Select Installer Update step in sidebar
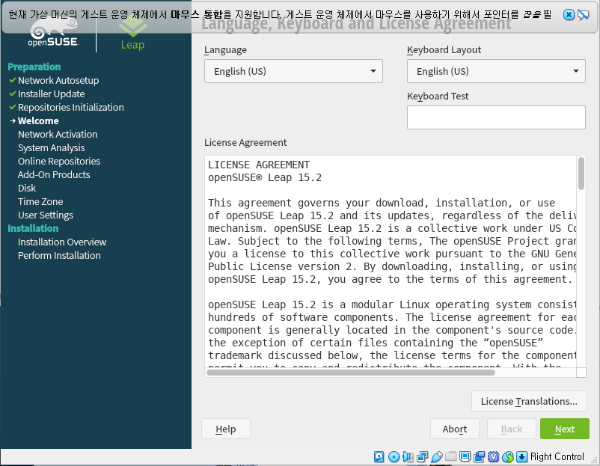 click(51, 94)
